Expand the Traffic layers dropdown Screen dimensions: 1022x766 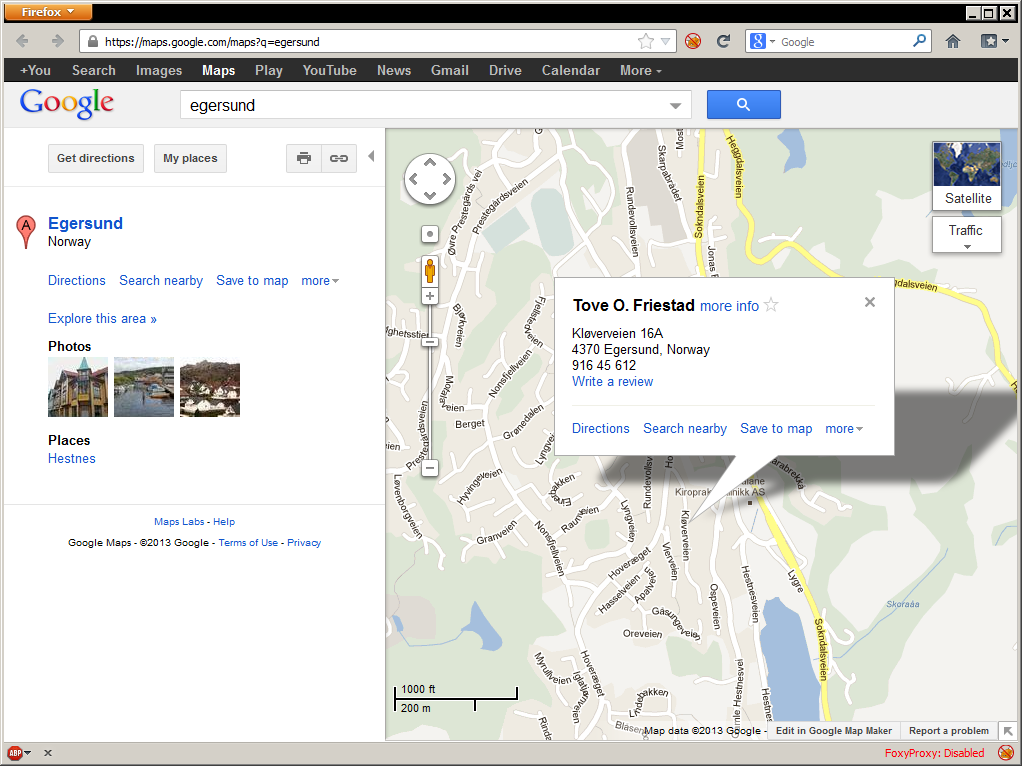(x=967, y=235)
